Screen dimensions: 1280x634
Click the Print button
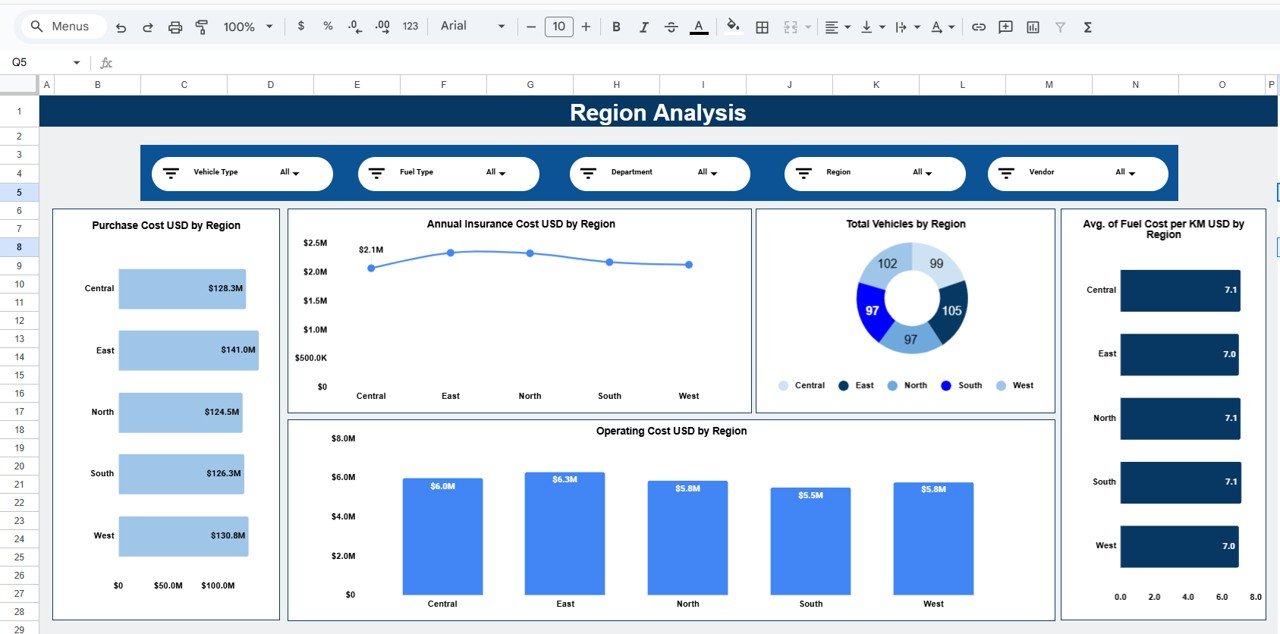pyautogui.click(x=175, y=27)
